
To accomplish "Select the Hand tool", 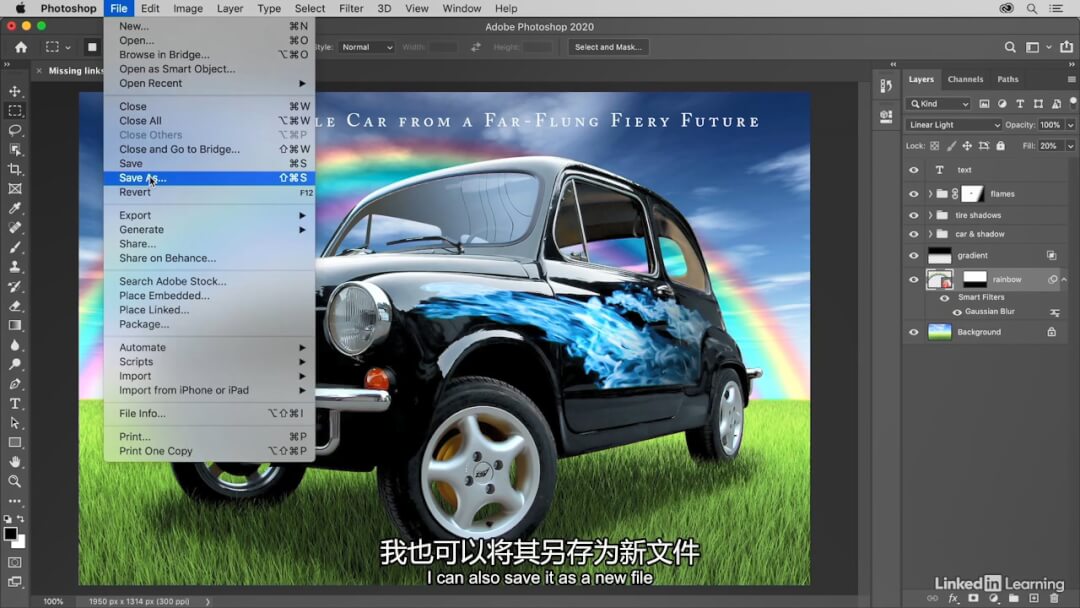I will point(14,462).
